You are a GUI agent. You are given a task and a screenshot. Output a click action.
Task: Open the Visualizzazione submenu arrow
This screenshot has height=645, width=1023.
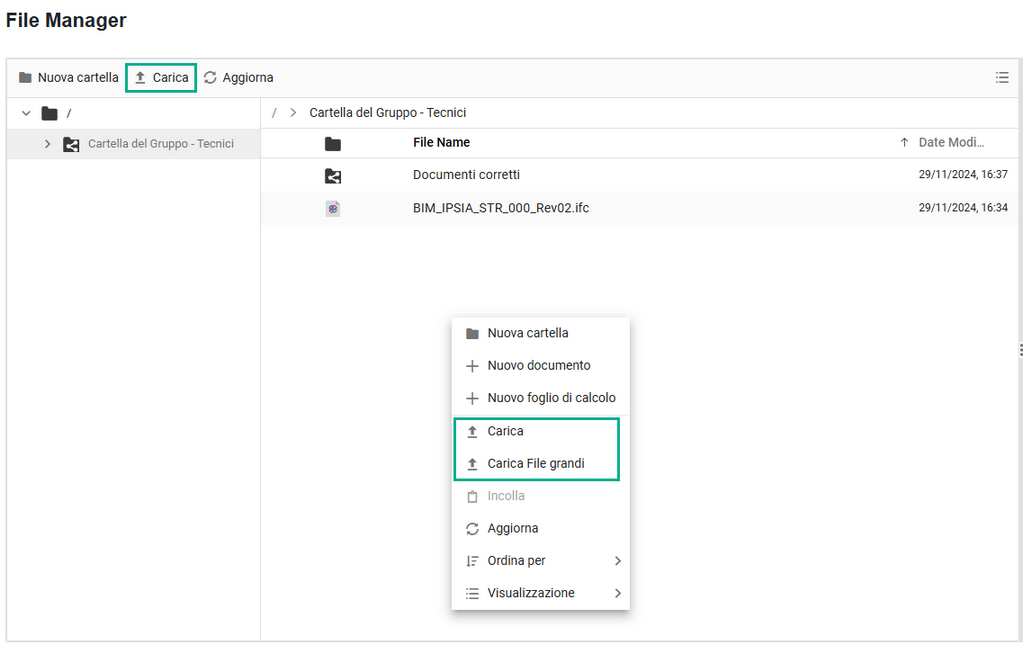click(617, 593)
